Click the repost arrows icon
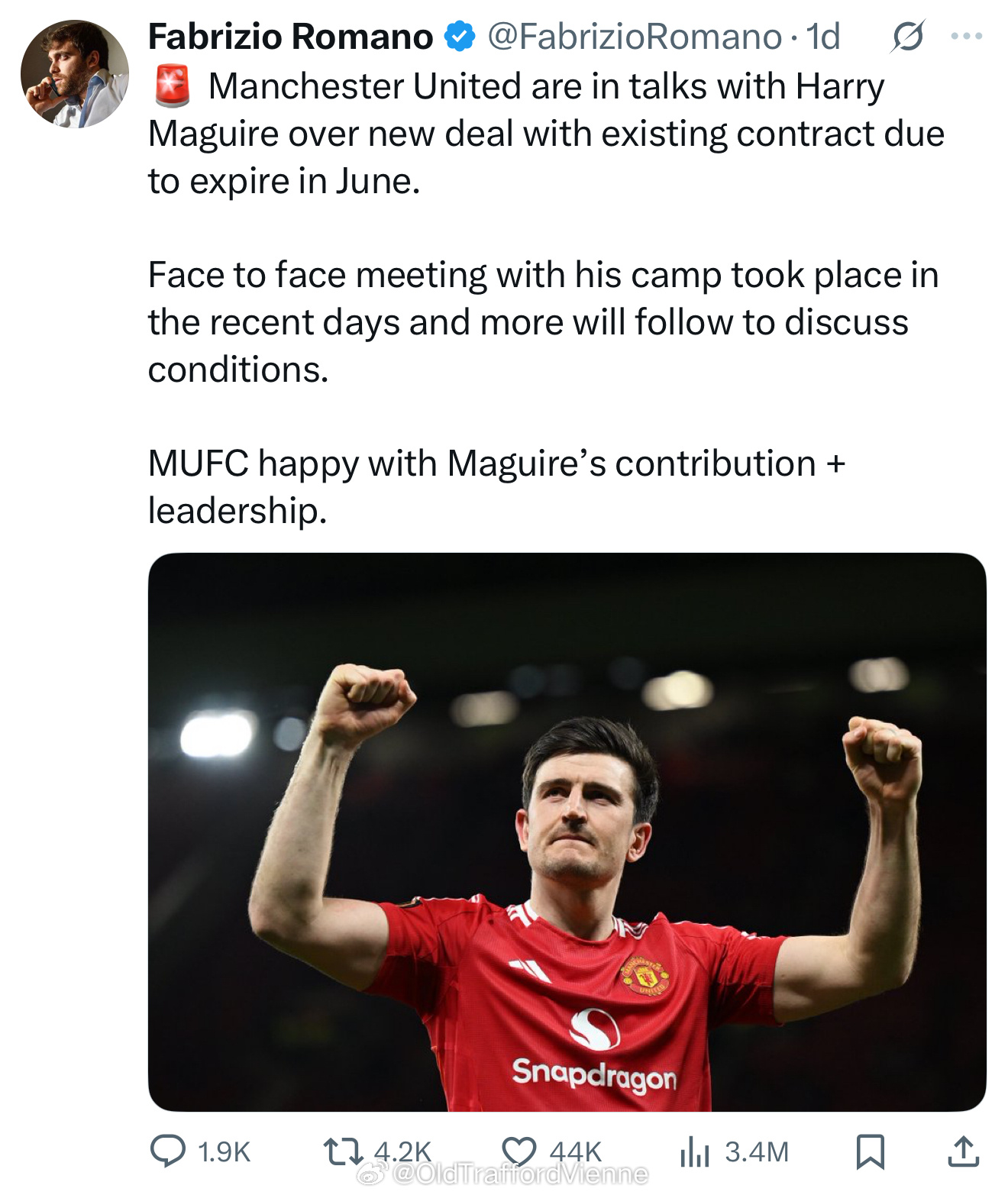This screenshot has width=1008, height=1195. tap(343, 1151)
